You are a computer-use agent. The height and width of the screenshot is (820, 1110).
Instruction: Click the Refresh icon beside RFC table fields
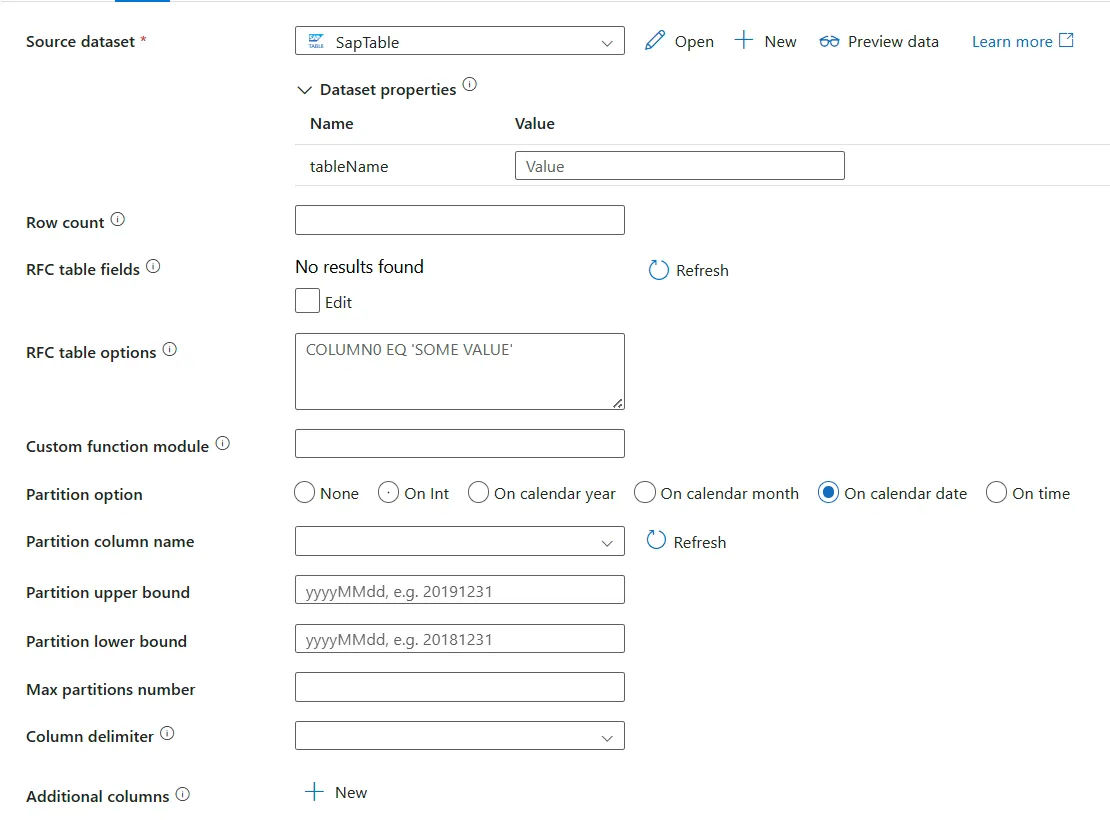point(658,270)
